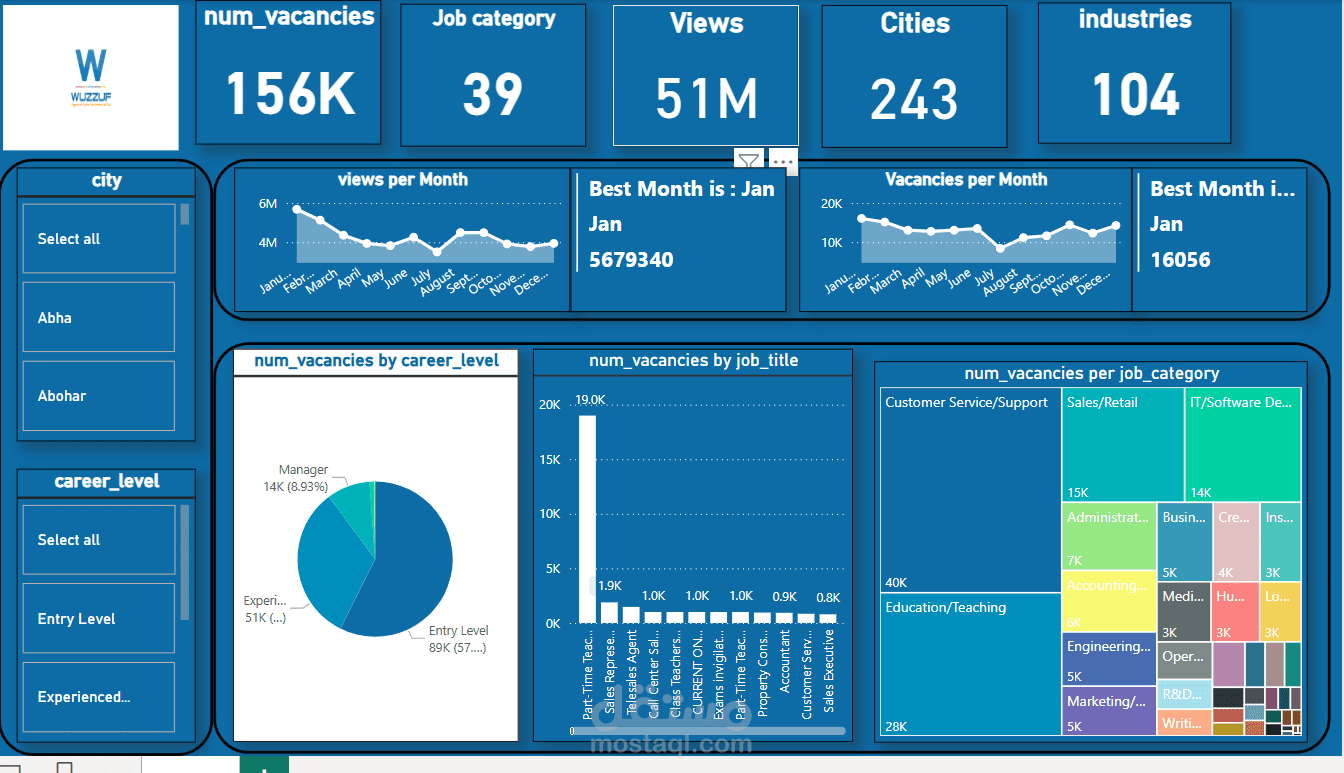
Task: Click num_vacancies per job_category title
Action: pyautogui.click(x=1091, y=373)
